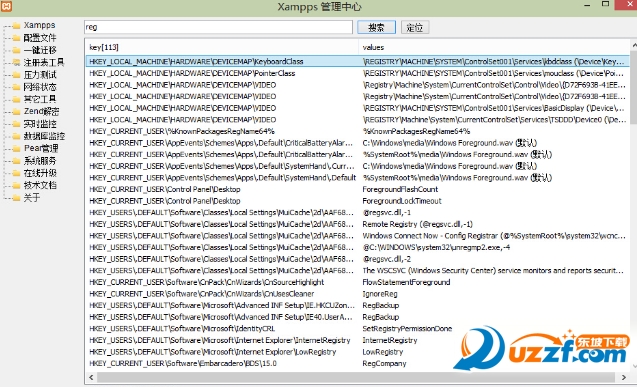637x387 pixels.
Task: Click the '@regsvc.dll,-2' value cell
Action: click(386, 259)
